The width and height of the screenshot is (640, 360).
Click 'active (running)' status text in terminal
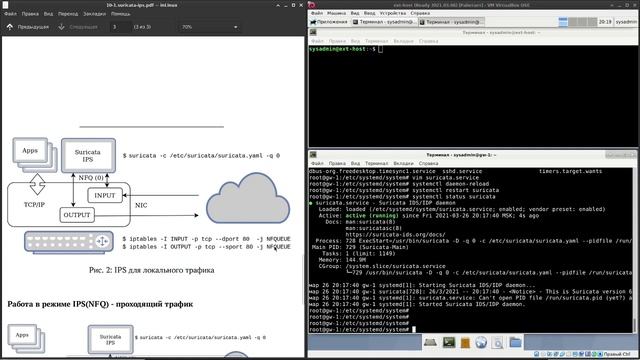371,216
